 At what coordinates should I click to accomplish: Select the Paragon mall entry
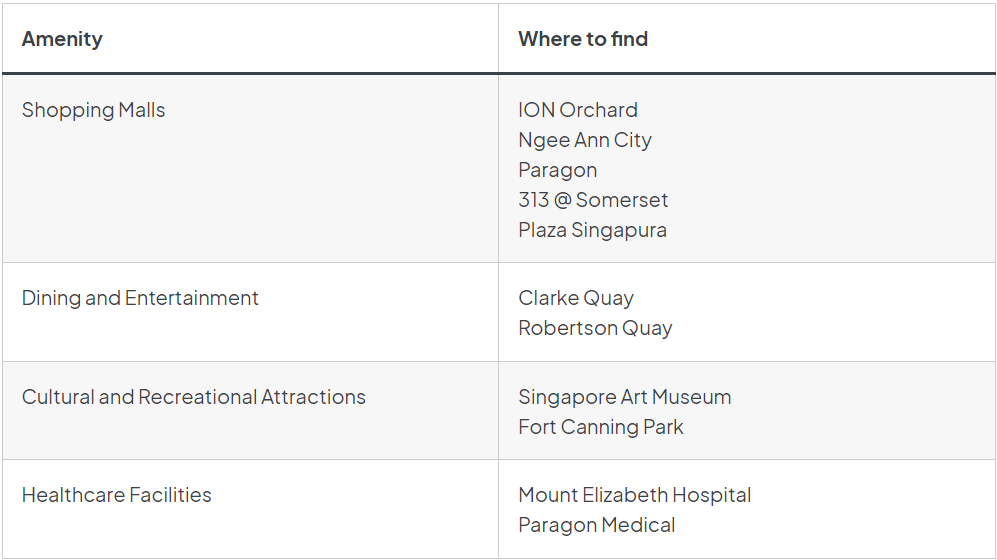(558, 170)
